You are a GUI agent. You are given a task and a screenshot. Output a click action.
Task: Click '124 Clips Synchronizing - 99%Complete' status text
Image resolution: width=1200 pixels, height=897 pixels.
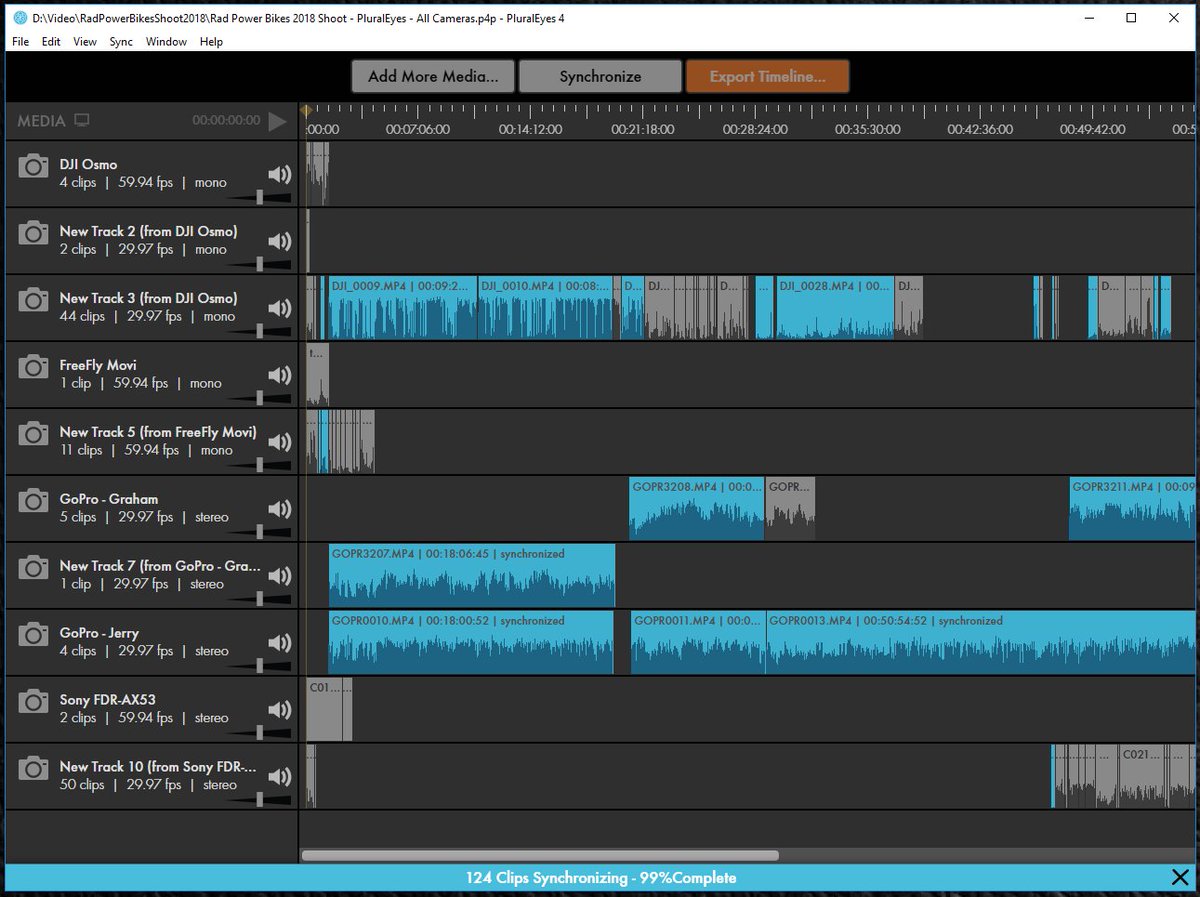tap(600, 878)
